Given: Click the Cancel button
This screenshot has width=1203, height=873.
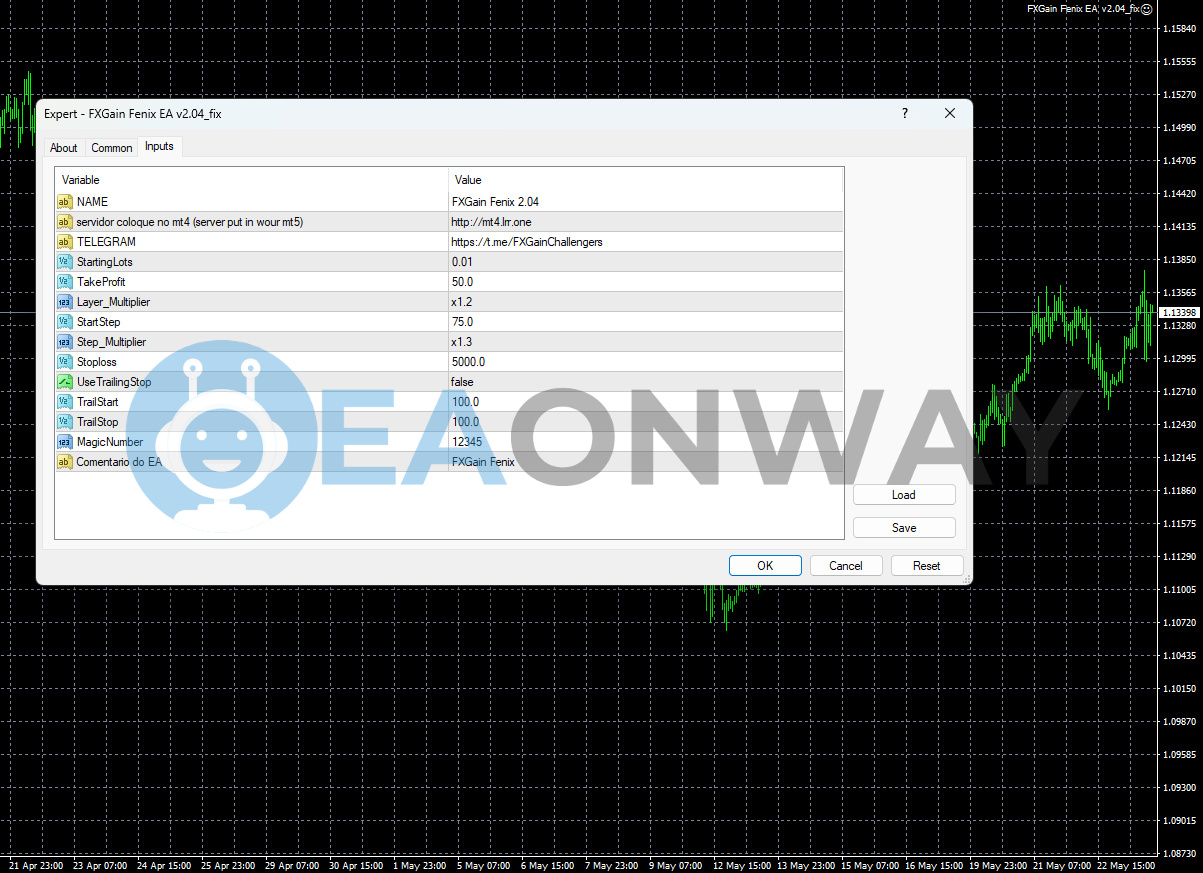Looking at the screenshot, I should coord(846,566).
